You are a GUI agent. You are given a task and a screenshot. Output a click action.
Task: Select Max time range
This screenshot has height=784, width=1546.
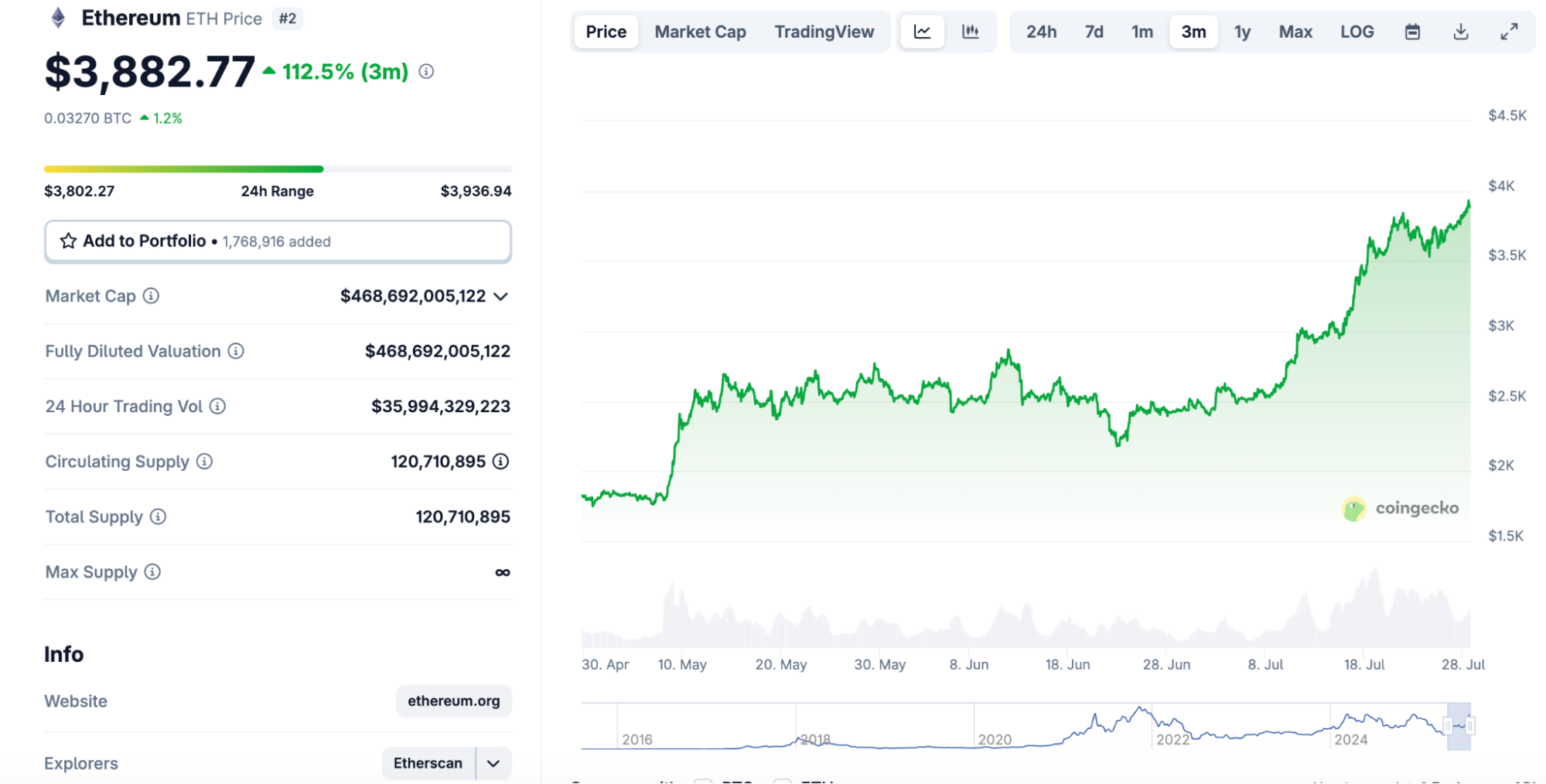1295,32
